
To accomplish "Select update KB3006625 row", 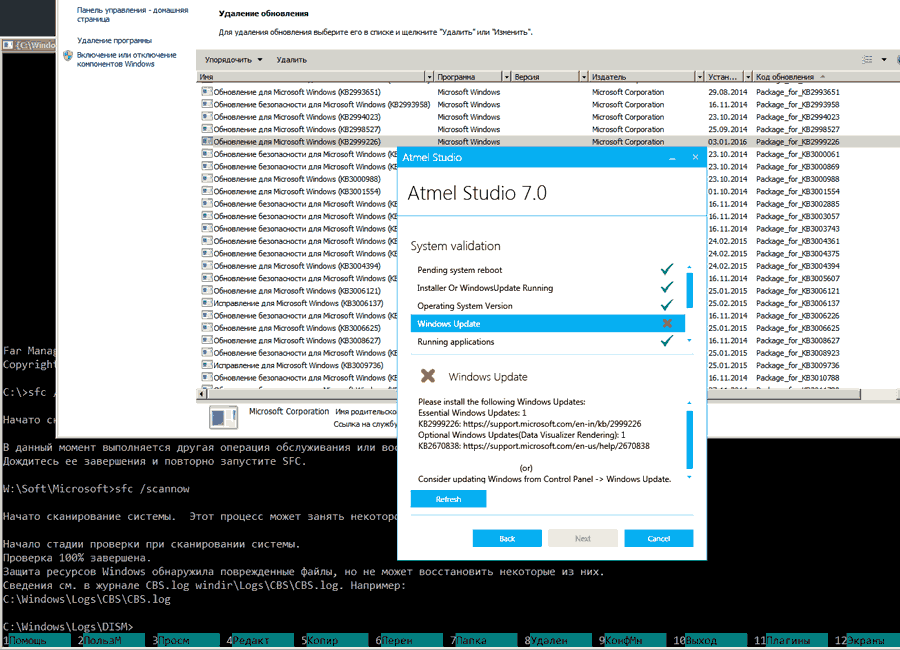I will coord(297,328).
